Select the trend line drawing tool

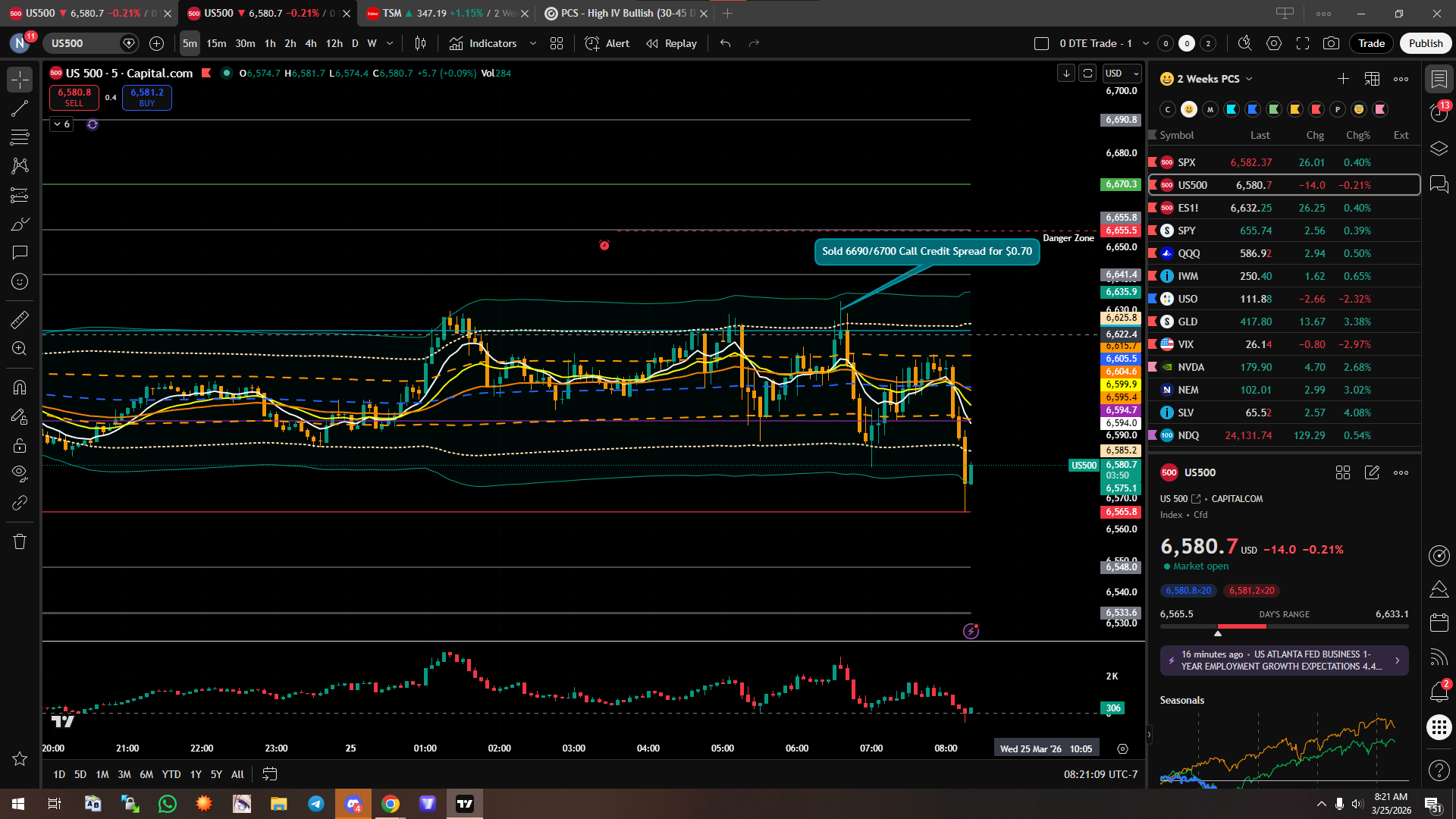pos(20,108)
